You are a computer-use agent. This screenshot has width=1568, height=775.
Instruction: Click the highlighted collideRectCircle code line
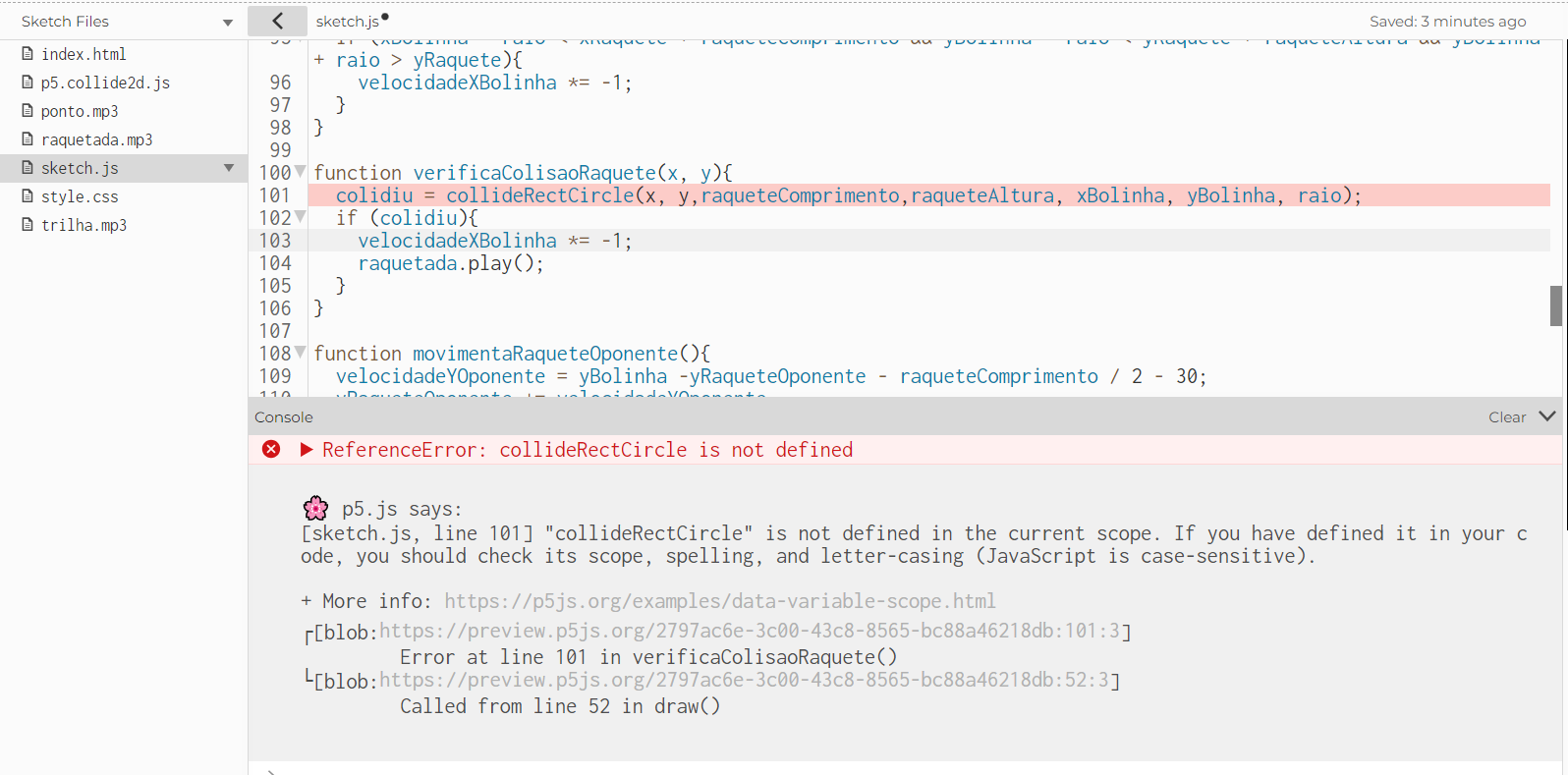[x=928, y=195]
